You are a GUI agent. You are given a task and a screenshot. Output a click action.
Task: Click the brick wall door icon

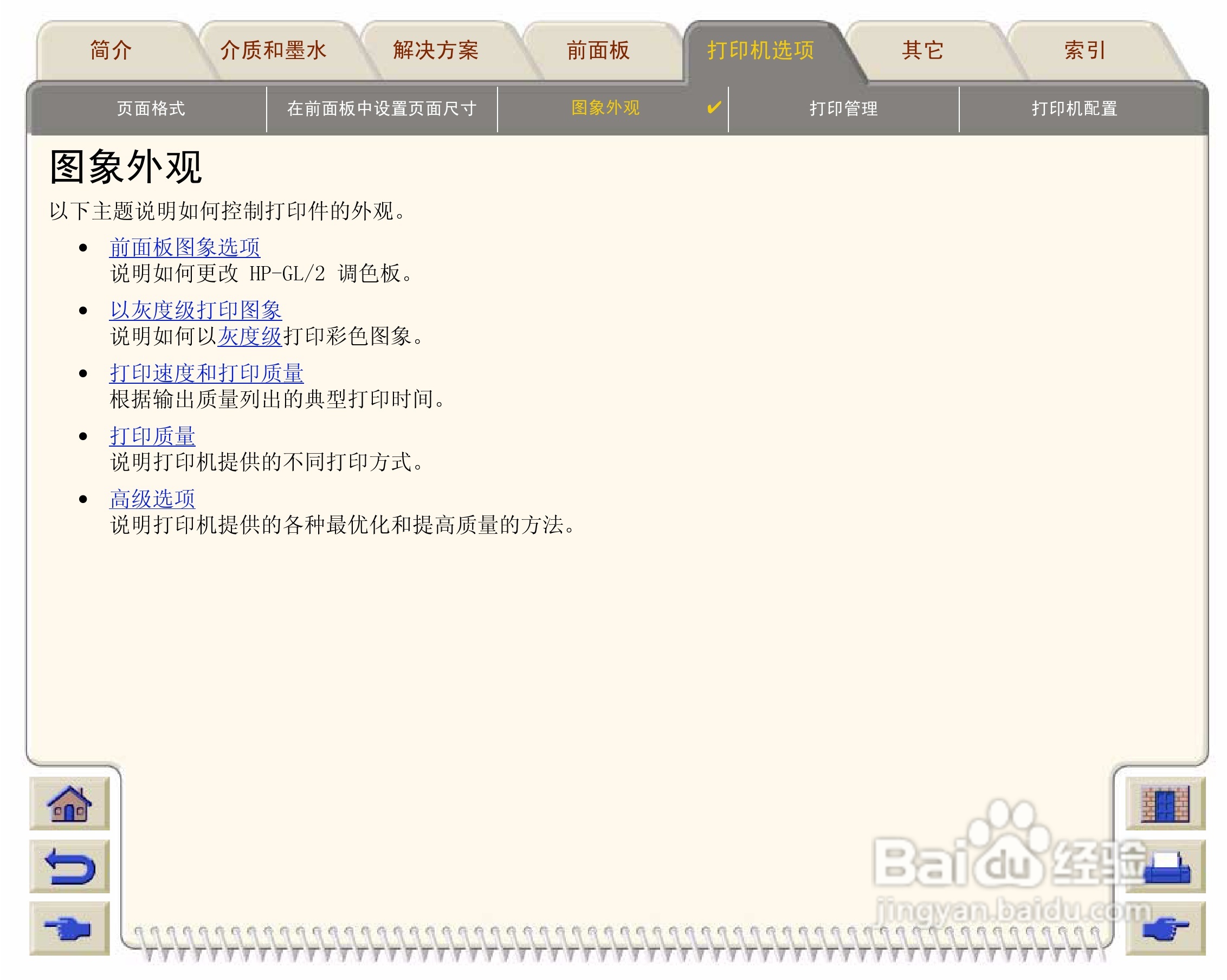pyautogui.click(x=1165, y=804)
